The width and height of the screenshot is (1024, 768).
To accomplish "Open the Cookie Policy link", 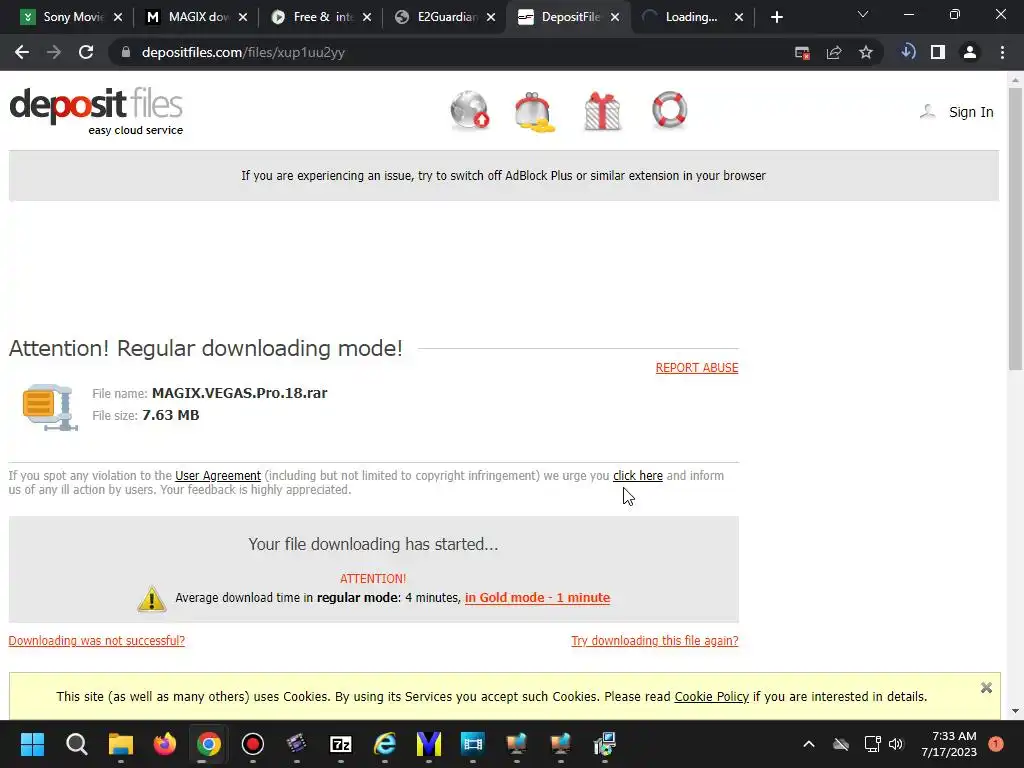I will (x=711, y=697).
